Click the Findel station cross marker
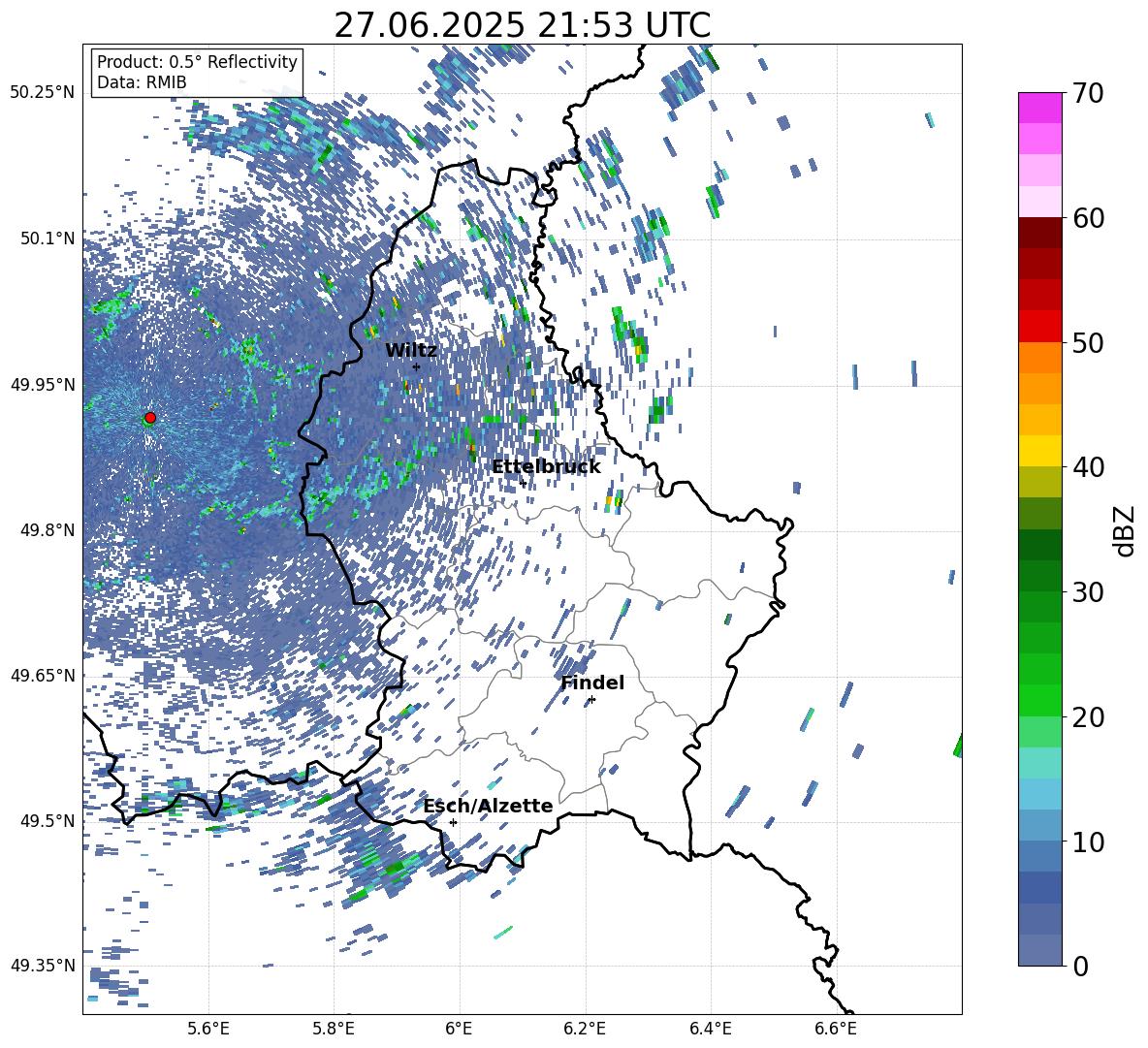Screen dimensions: 1148x1048 591,700
